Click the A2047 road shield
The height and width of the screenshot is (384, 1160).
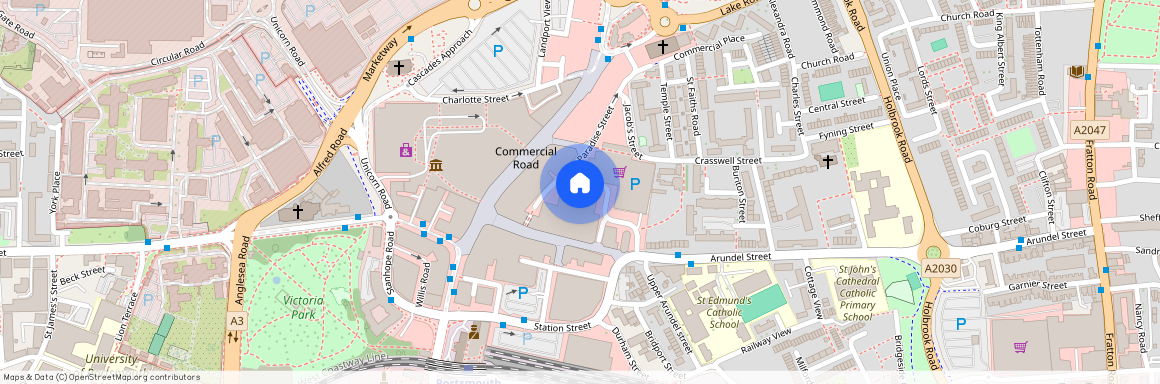pos(1090,130)
